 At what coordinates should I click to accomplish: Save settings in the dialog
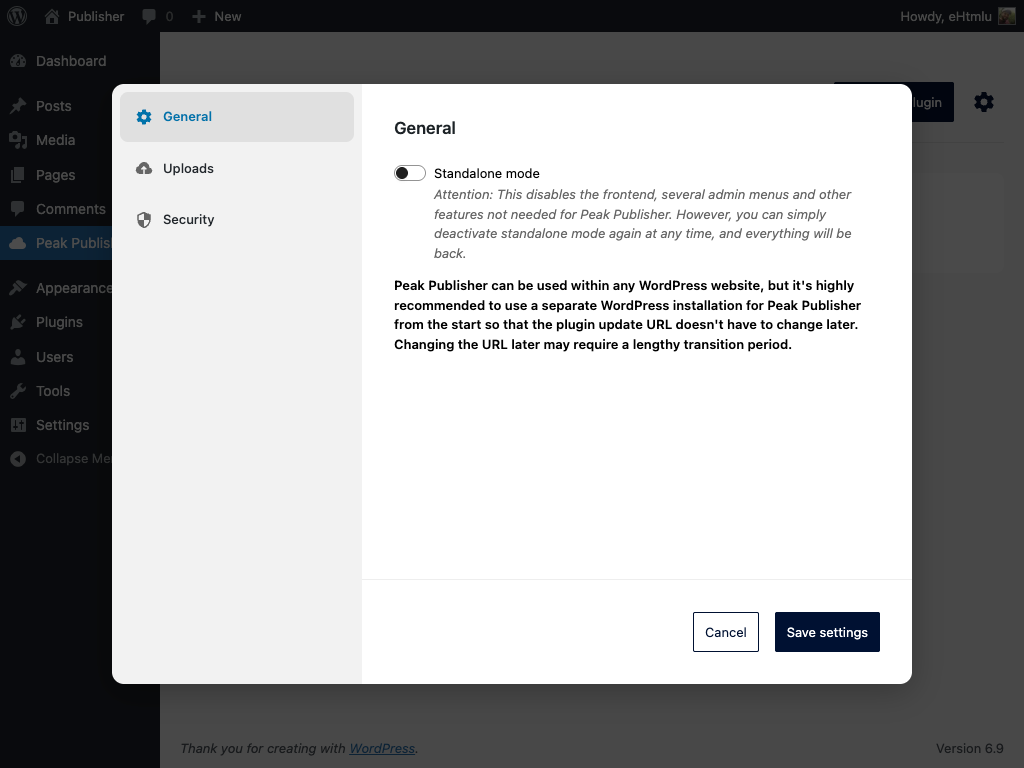[827, 632]
